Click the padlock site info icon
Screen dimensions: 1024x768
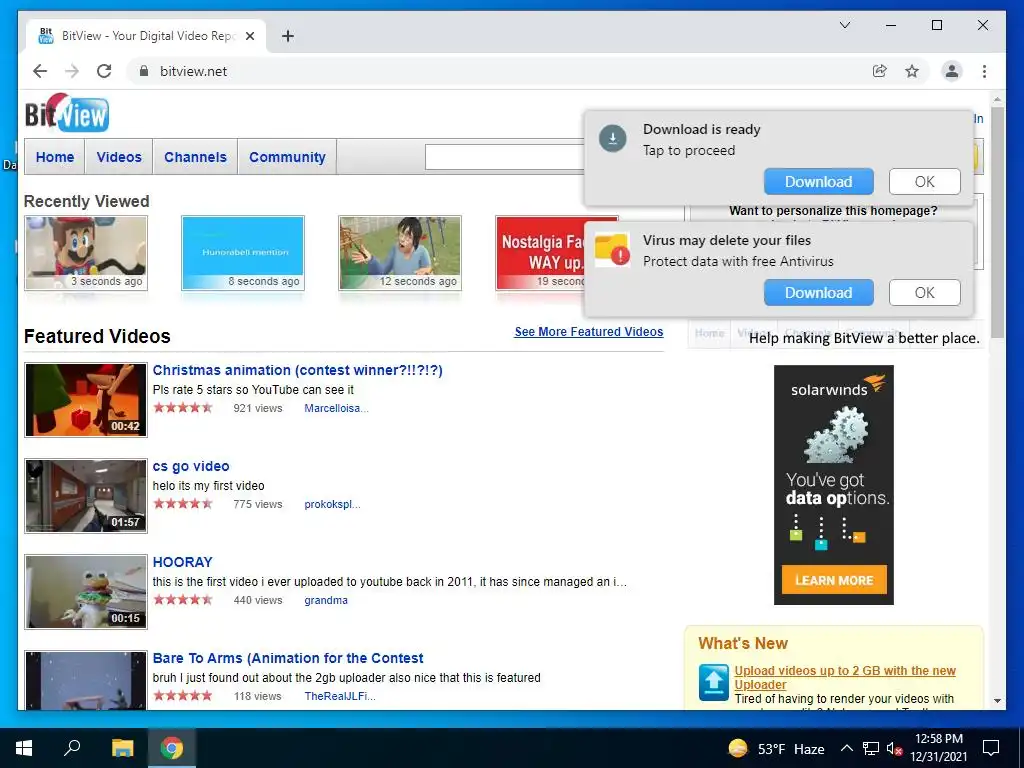coord(144,71)
